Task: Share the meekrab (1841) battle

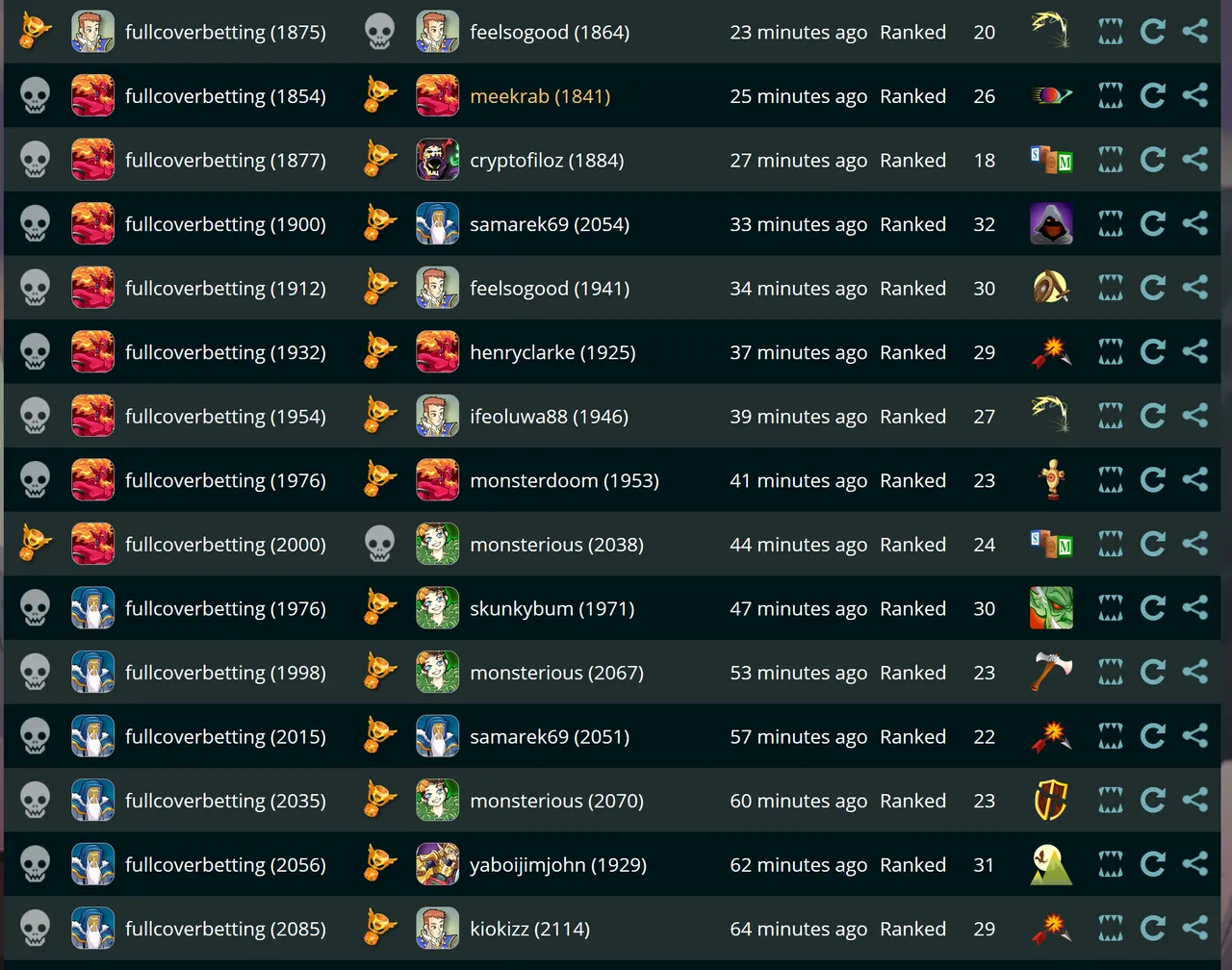Action: (x=1194, y=95)
